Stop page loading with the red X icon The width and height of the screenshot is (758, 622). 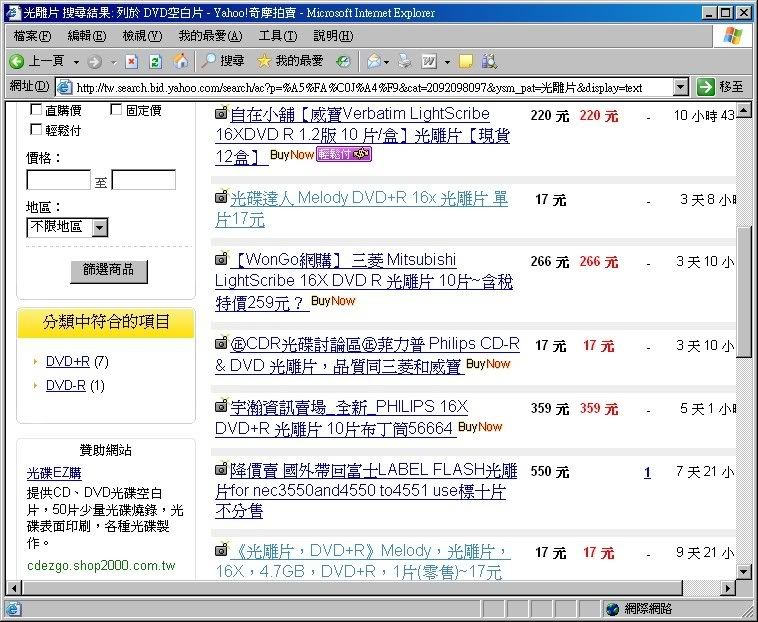(131, 61)
